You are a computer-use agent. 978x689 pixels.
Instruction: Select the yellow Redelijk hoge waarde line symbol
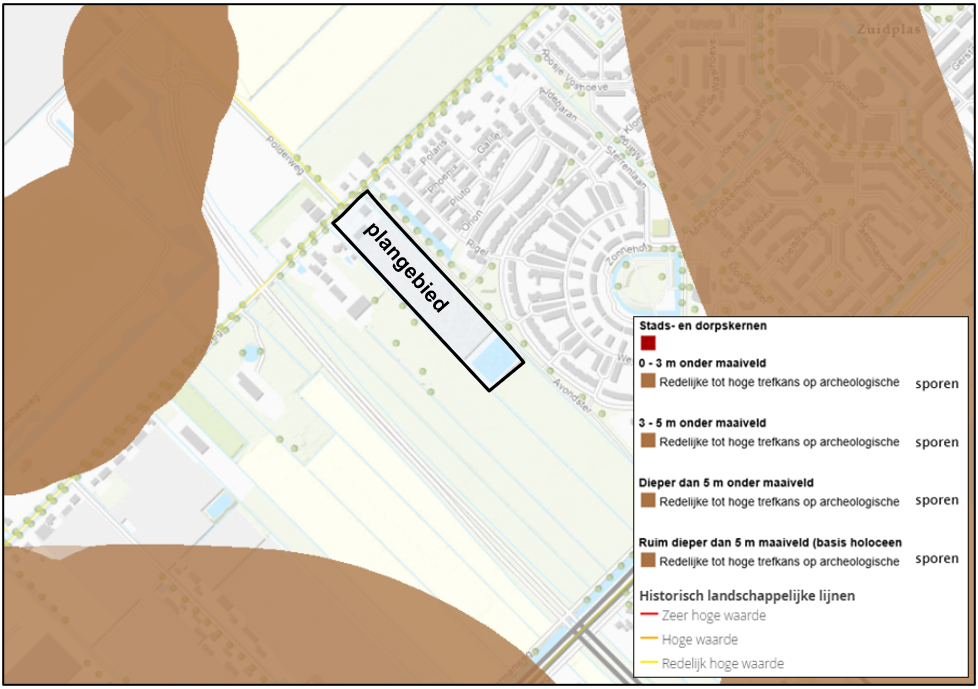coord(648,664)
